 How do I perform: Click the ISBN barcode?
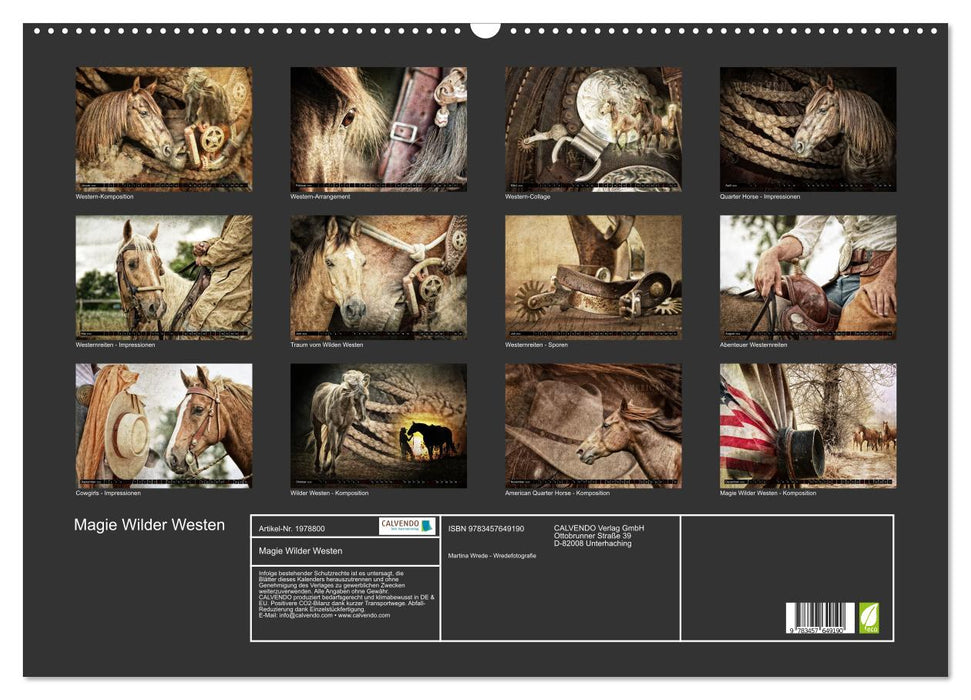(820, 618)
